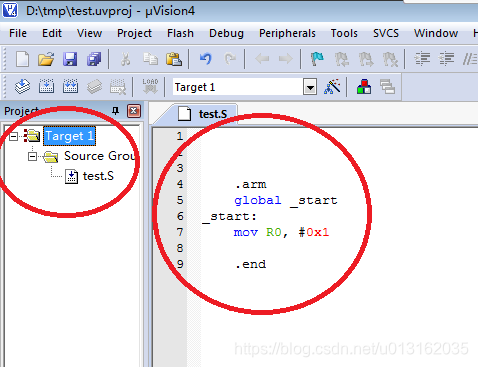Create a new file with the New icon
The height and width of the screenshot is (367, 478).
(23, 59)
